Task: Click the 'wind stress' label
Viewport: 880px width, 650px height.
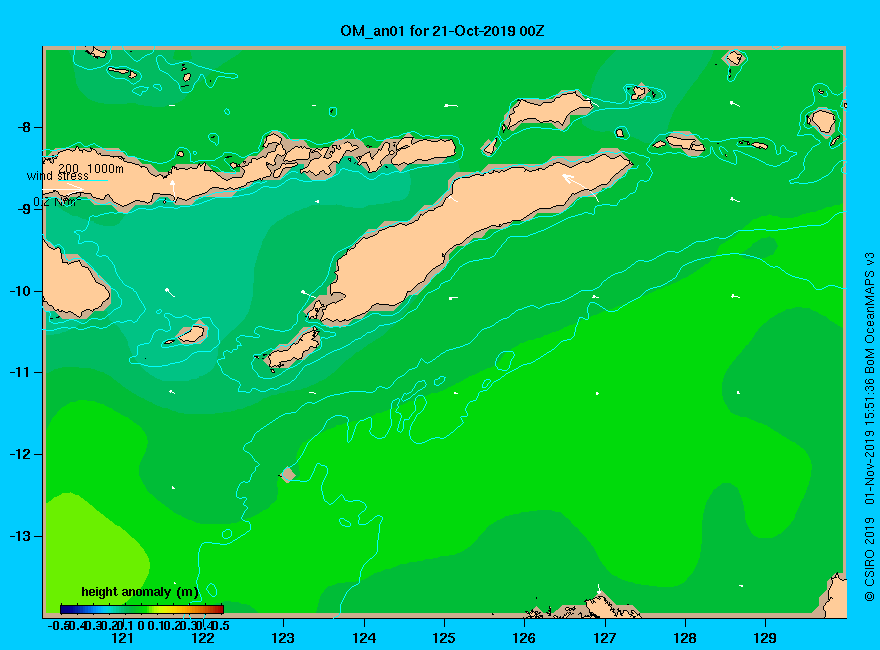Action: click(58, 176)
